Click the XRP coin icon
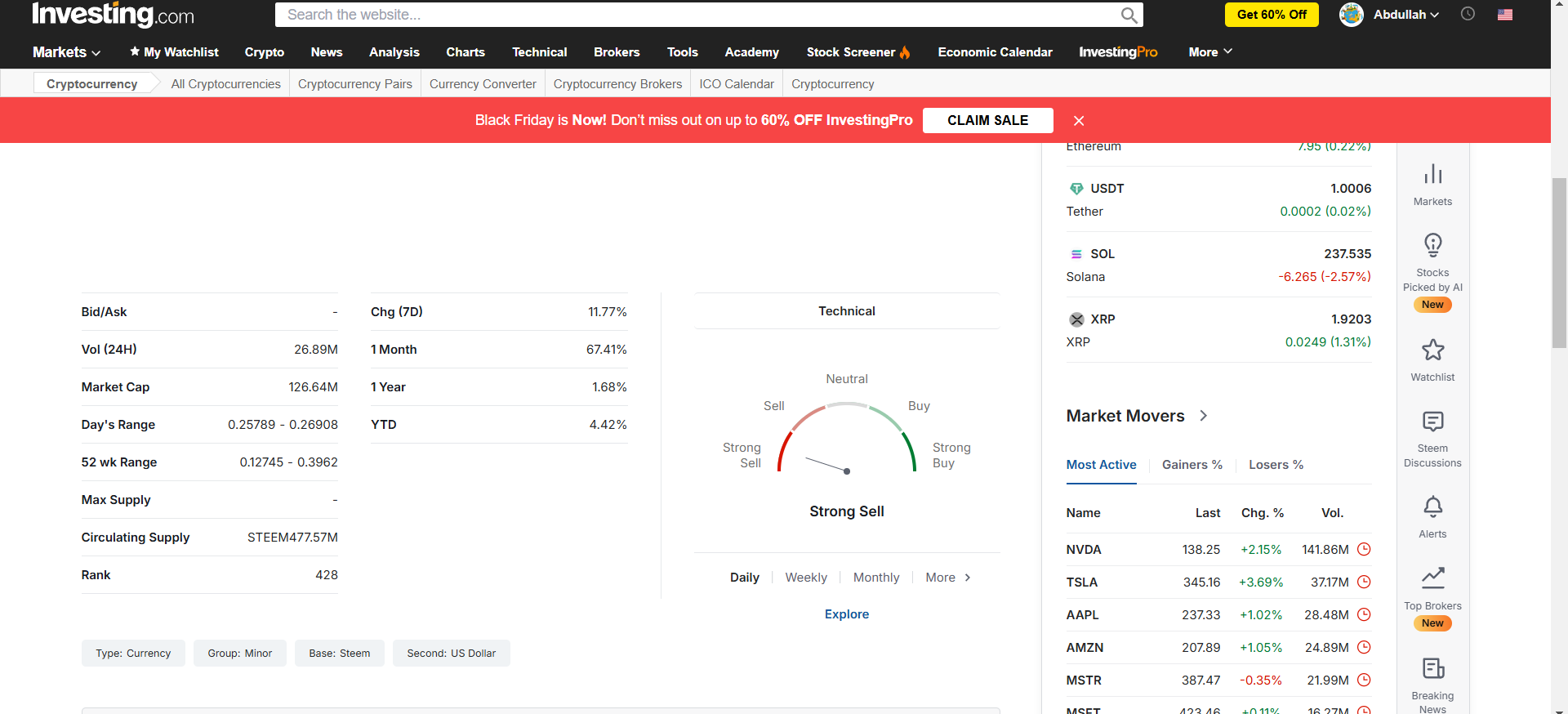Image resolution: width=1568 pixels, height=714 pixels. pos(1077,319)
